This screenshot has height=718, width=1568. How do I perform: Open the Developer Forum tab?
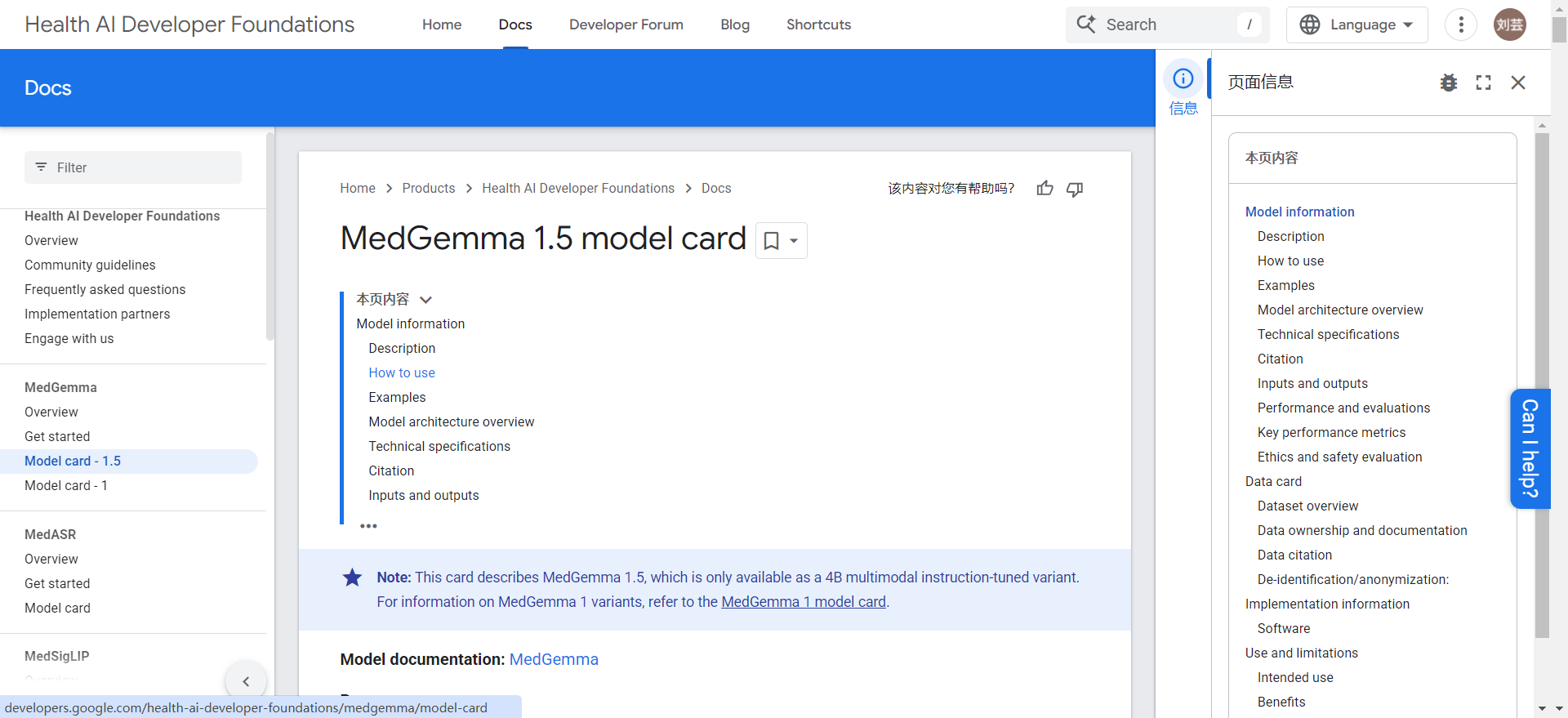pos(626,25)
